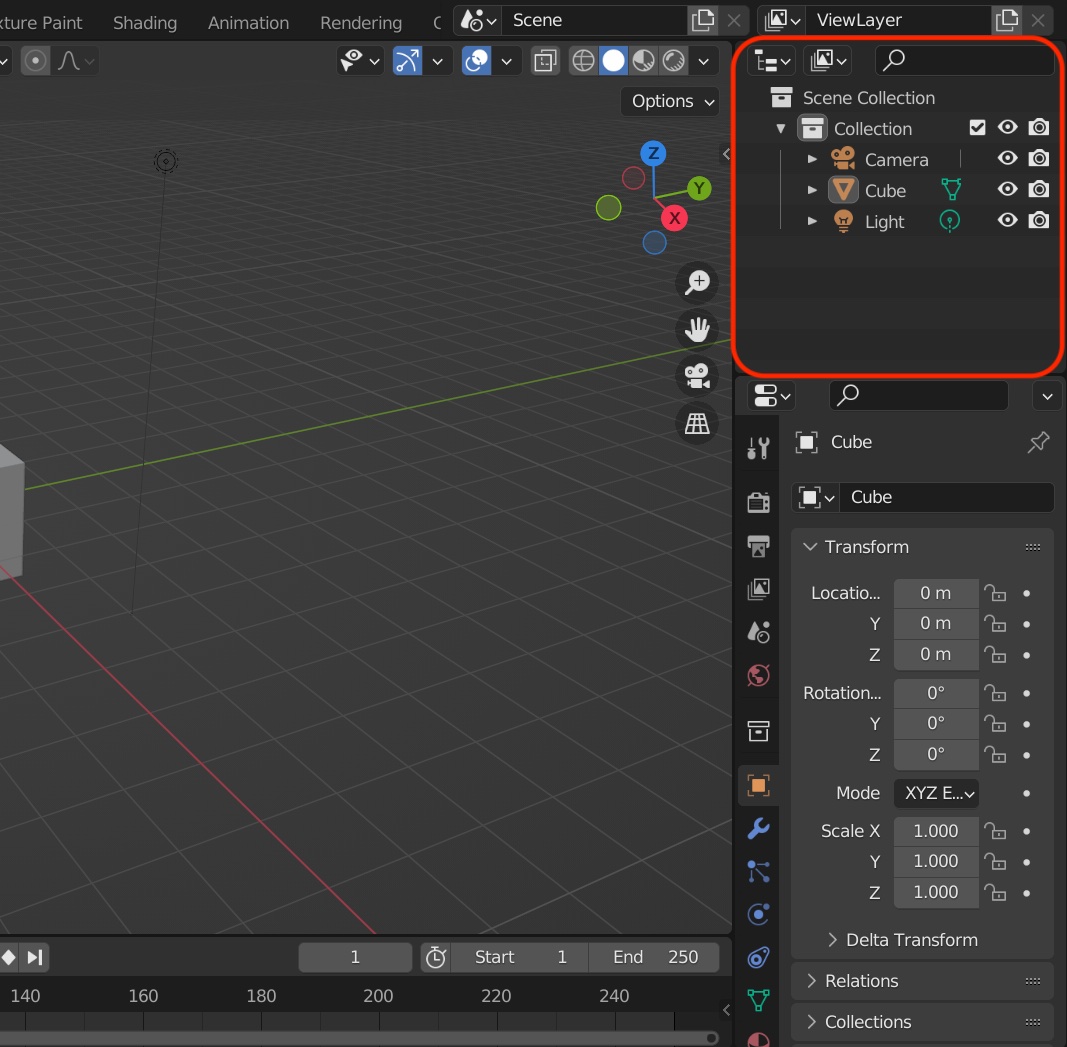Click the Y axis on the navigation gizmo

click(699, 188)
